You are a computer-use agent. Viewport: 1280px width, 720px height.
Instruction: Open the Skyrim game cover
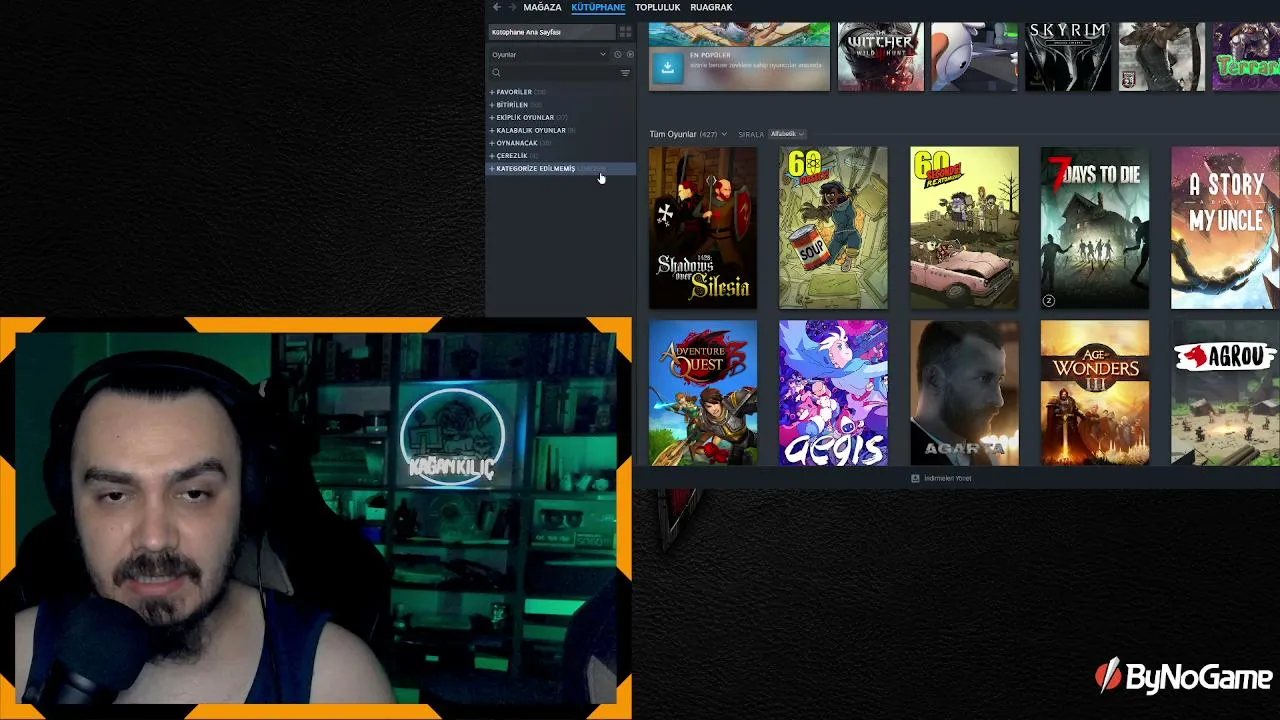pyautogui.click(x=1068, y=57)
